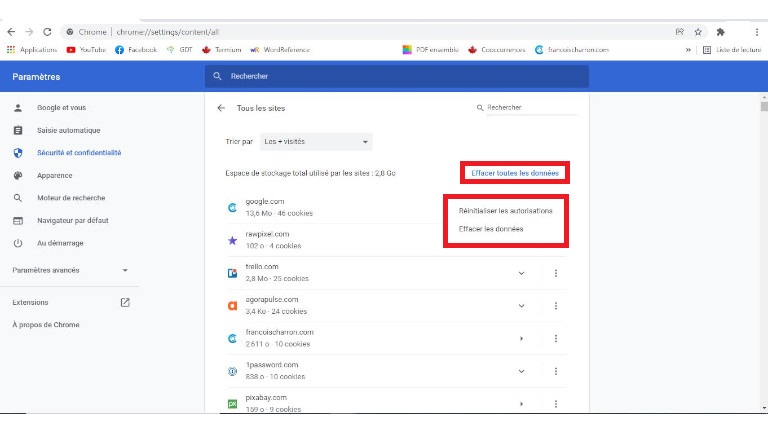Open Moteur de recherche section
The image size is (768, 432).
(x=71, y=198)
